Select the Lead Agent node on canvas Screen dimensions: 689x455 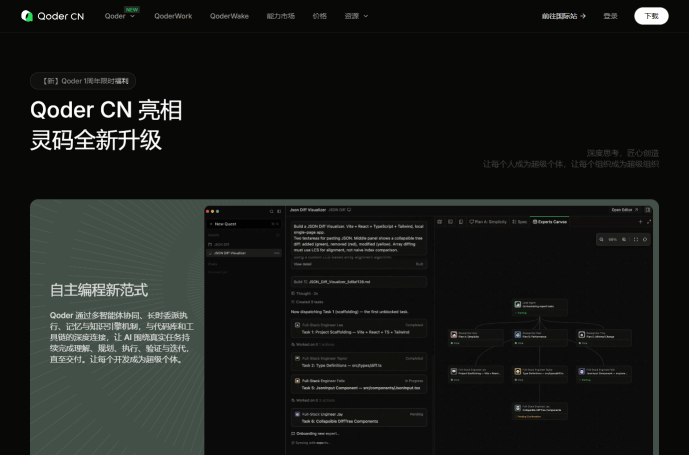(x=540, y=307)
